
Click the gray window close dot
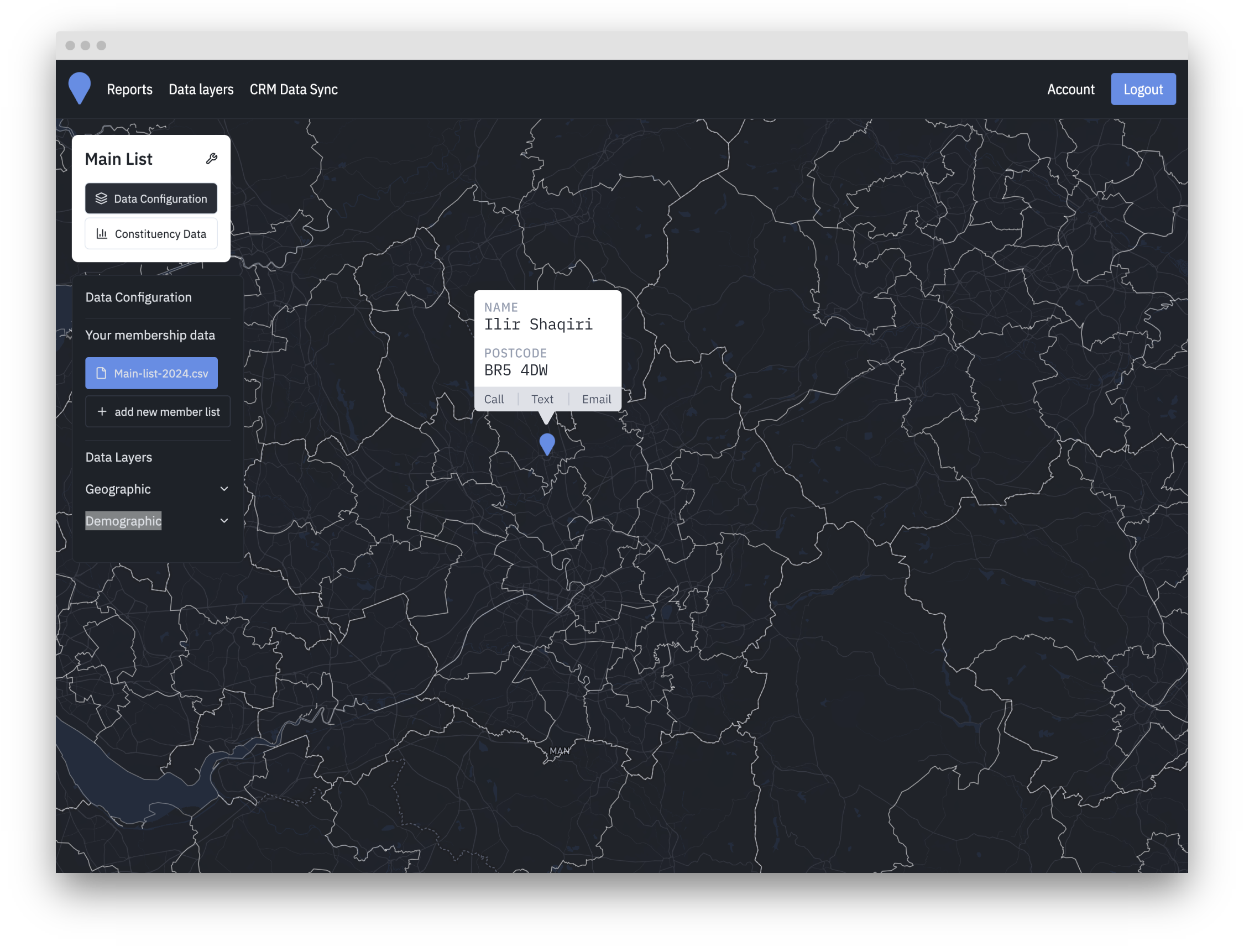pyautogui.click(x=70, y=45)
